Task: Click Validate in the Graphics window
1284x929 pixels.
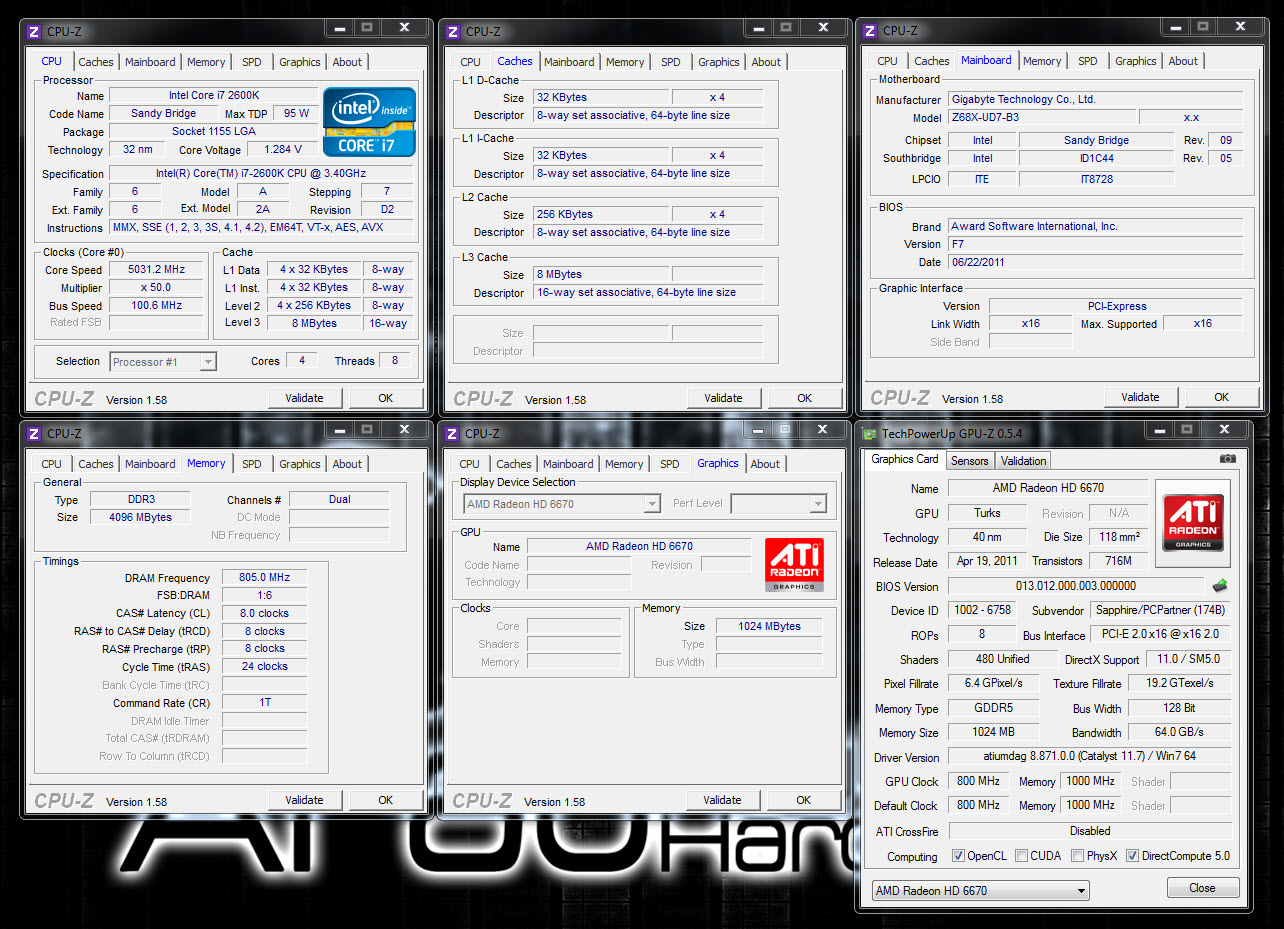Action: click(x=722, y=800)
